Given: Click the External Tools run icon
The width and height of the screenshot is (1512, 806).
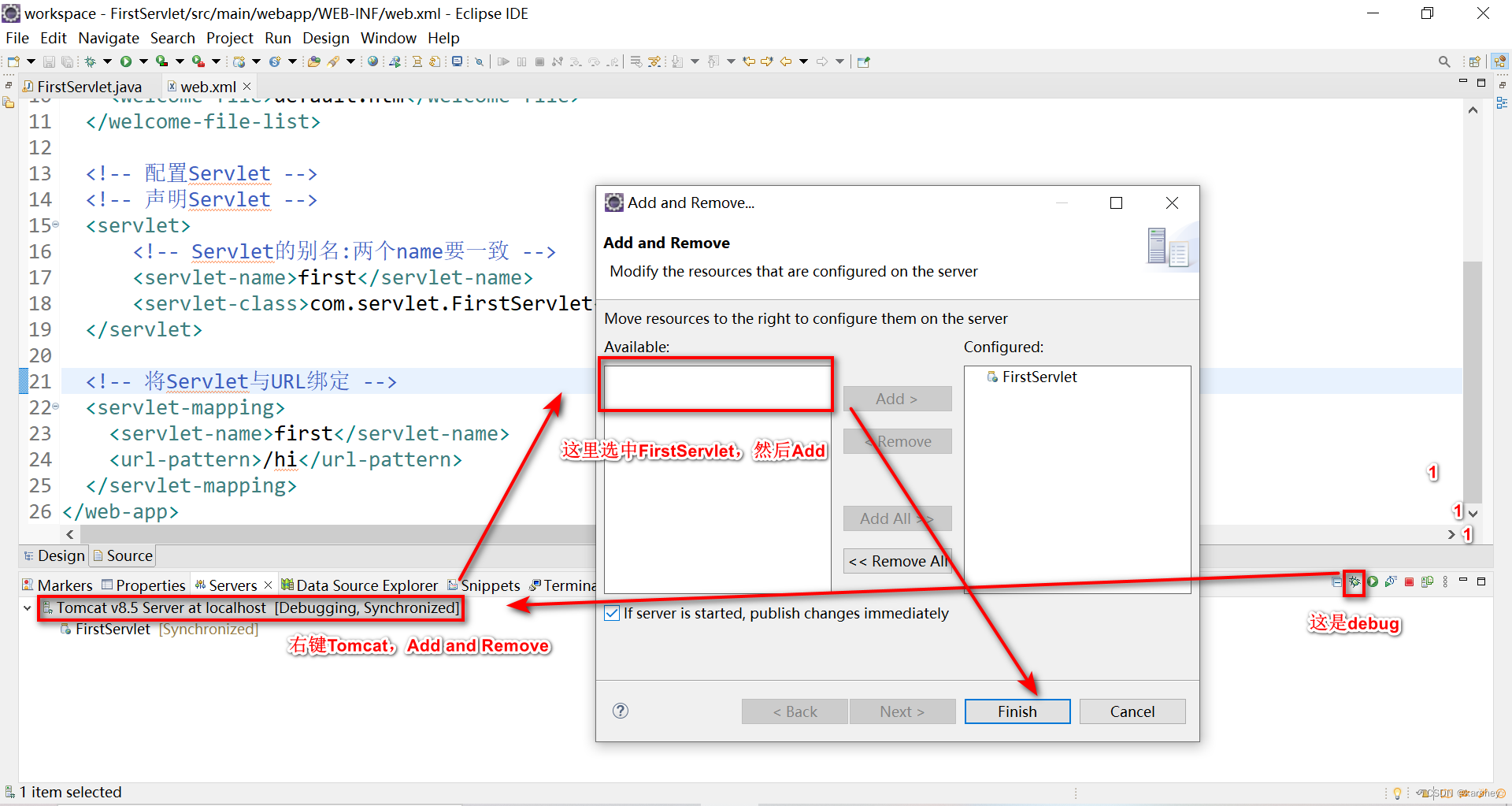Looking at the screenshot, I should coord(198,61).
